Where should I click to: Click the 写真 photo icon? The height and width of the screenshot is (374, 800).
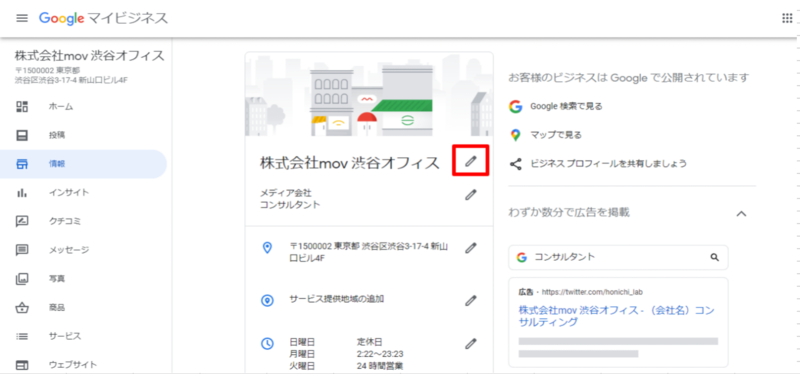pos(22,279)
